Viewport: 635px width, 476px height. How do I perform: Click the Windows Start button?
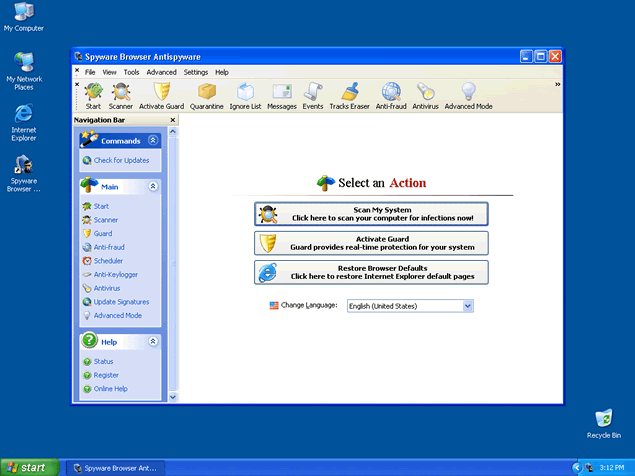(29, 467)
